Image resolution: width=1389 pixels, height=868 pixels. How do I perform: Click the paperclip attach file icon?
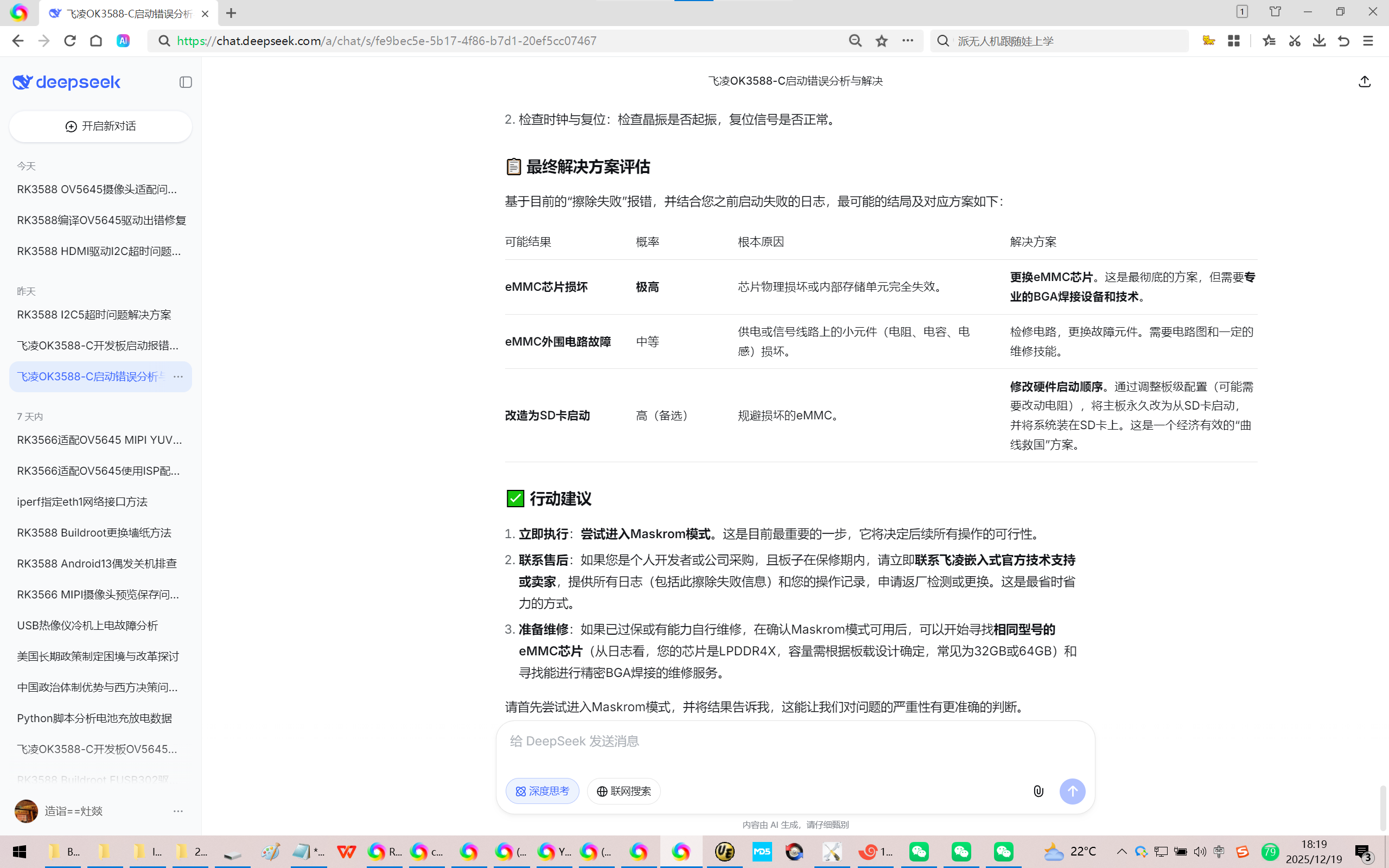(x=1038, y=791)
